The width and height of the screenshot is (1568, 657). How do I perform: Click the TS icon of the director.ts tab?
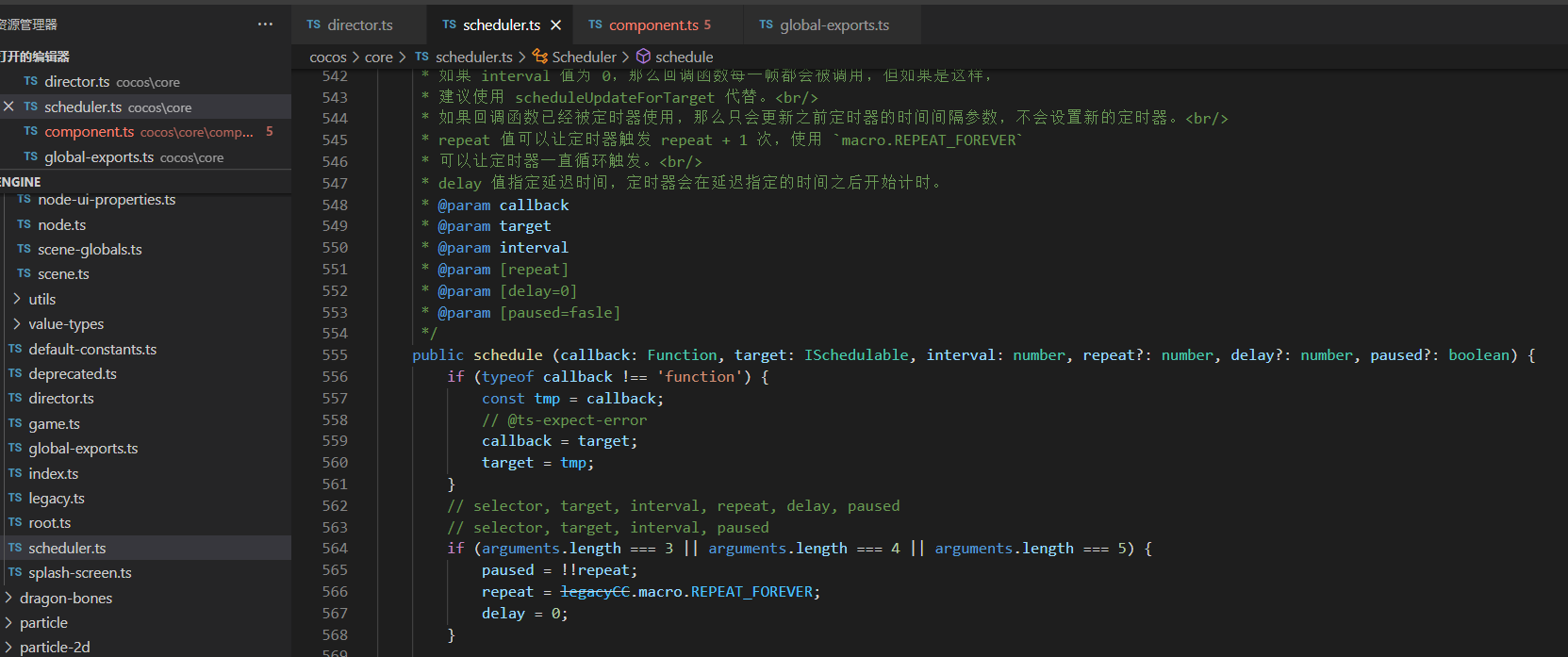point(314,25)
